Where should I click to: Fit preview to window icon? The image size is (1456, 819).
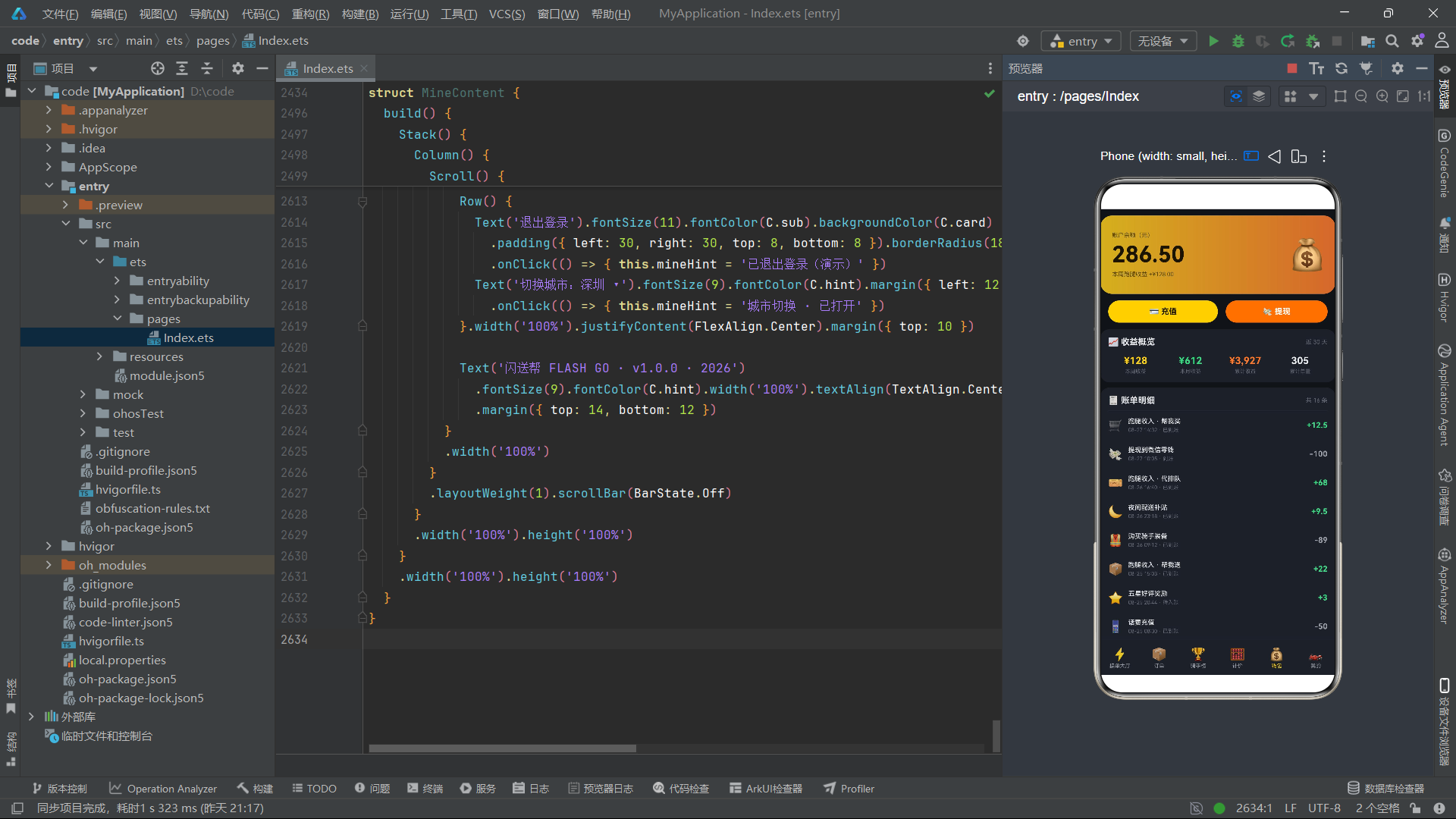(1403, 96)
